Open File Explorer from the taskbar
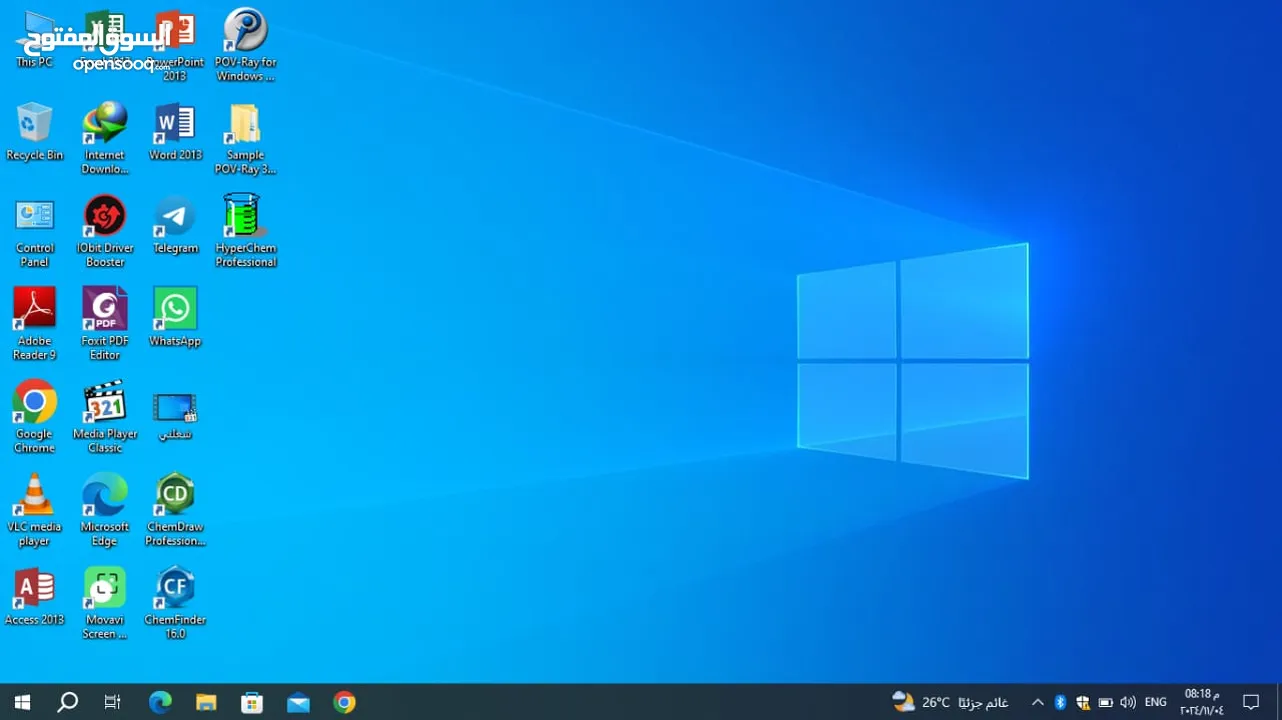This screenshot has height=720, width=1282. pyautogui.click(x=206, y=702)
